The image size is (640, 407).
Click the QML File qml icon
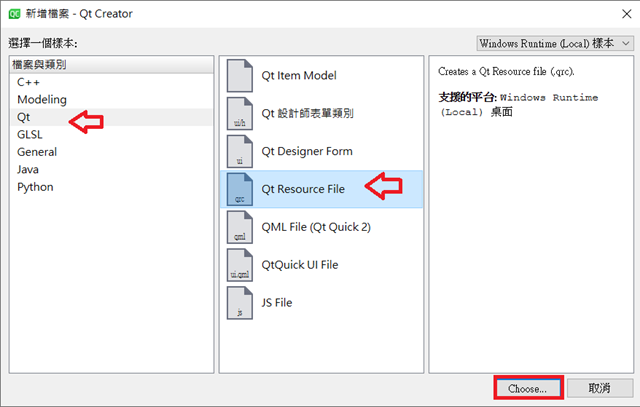[240, 227]
